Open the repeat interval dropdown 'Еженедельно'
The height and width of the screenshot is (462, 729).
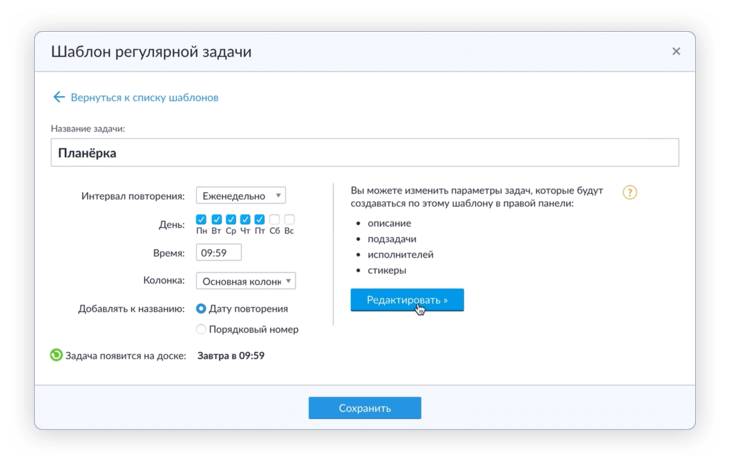240,196
